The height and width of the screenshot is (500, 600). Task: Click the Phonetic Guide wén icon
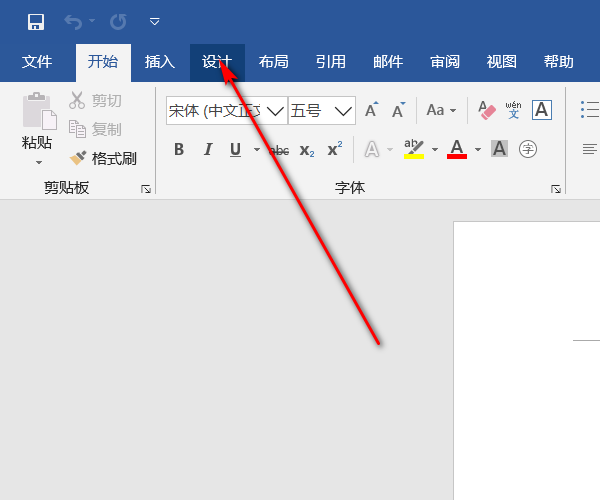point(514,110)
